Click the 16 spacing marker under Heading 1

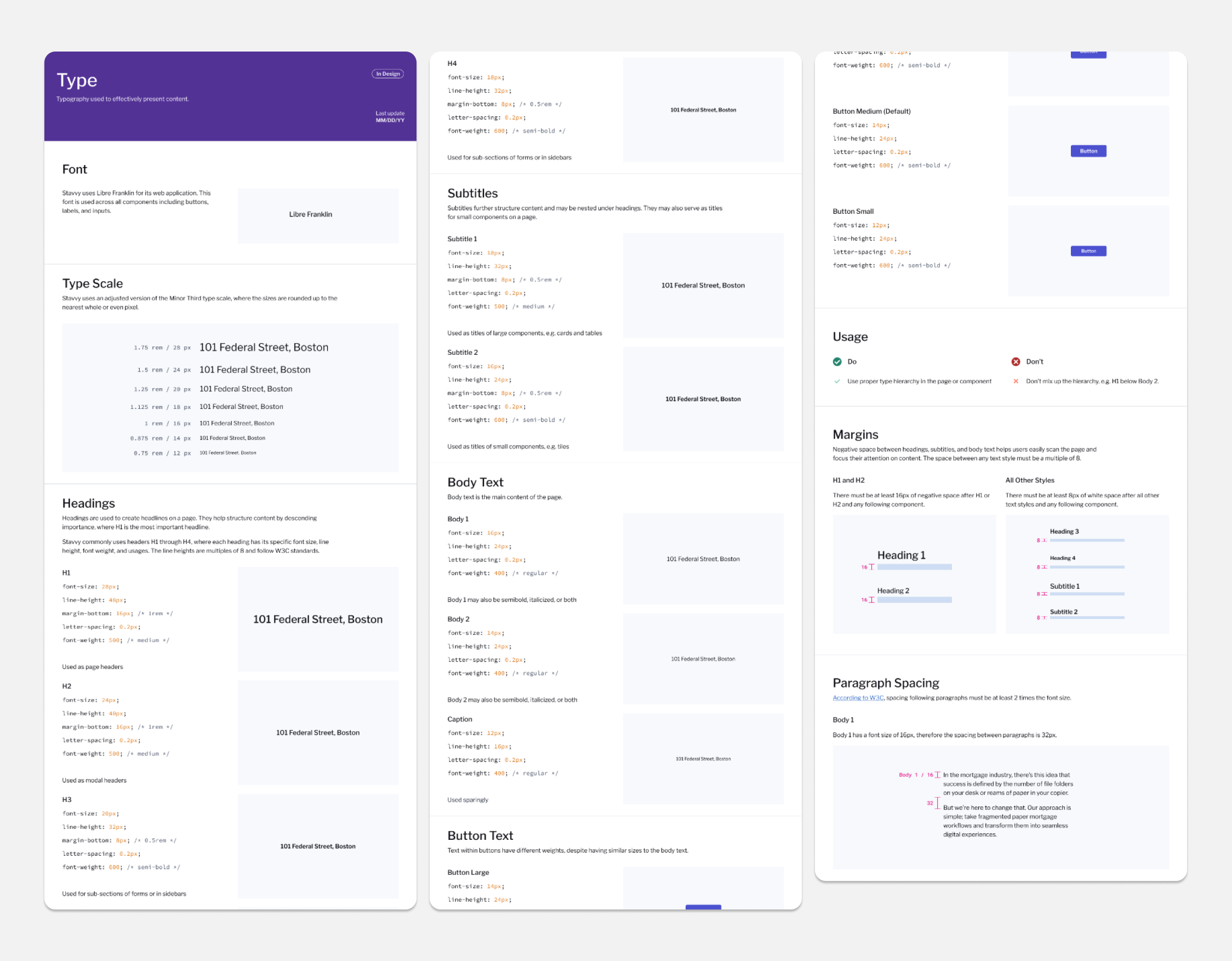[868, 567]
